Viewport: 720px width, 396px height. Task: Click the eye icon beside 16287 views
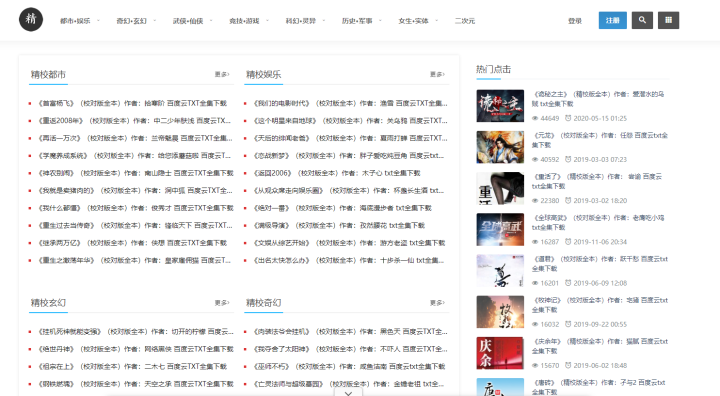pyautogui.click(x=535, y=242)
